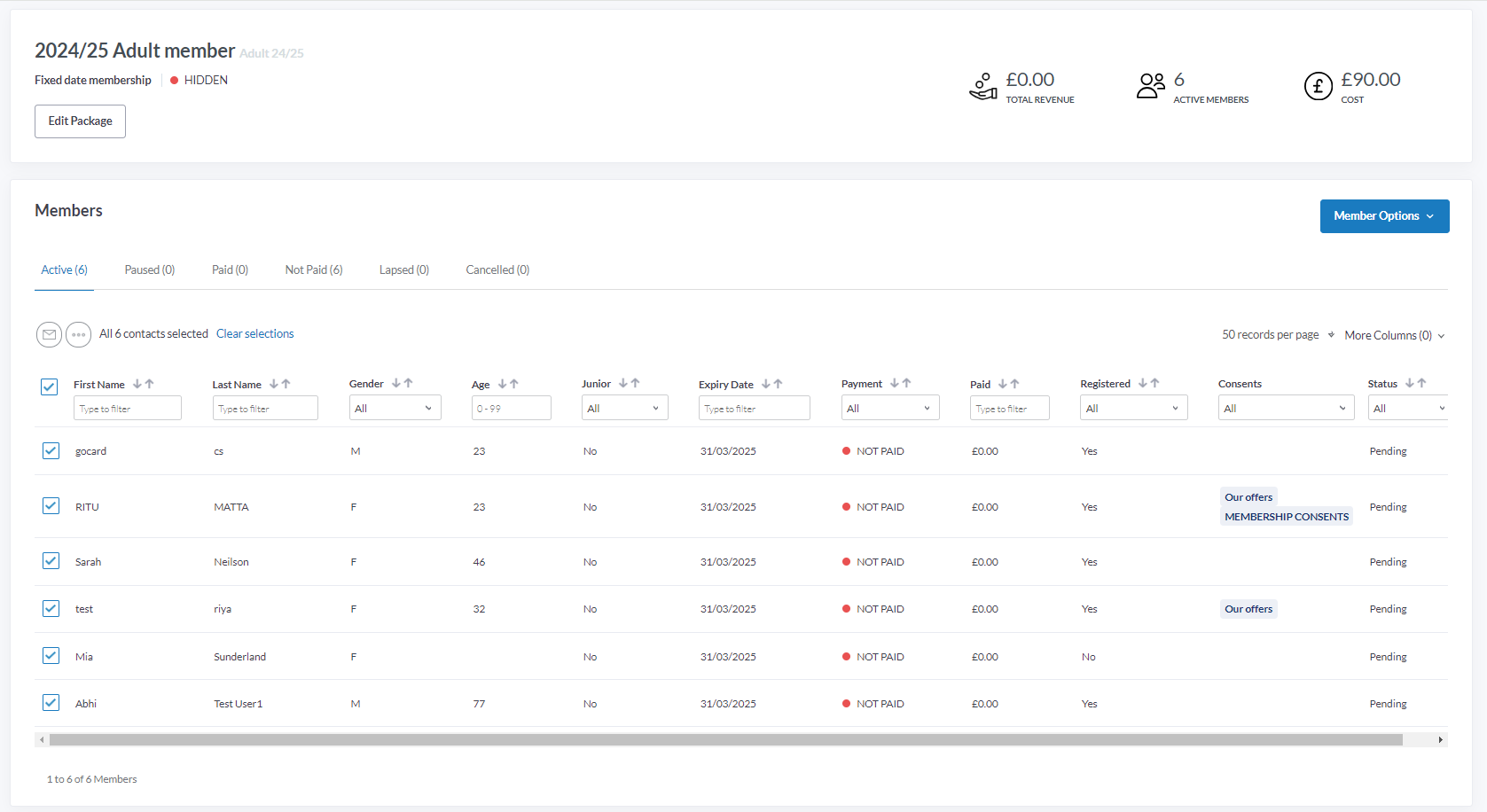Open the Status filter dropdown
The width and height of the screenshot is (1487, 812).
coord(1408,408)
